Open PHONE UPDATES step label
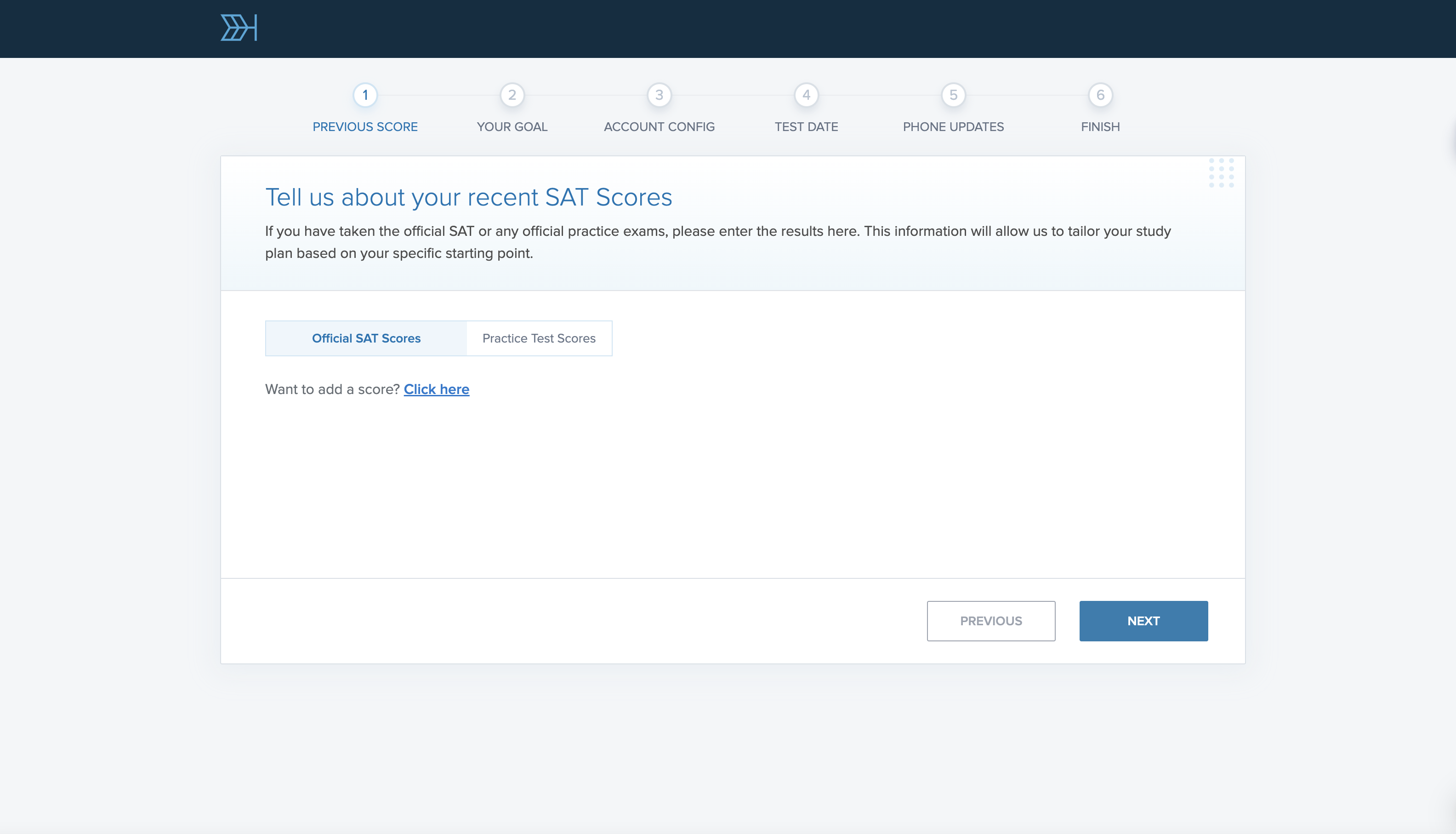This screenshot has width=1456, height=834. coord(953,126)
